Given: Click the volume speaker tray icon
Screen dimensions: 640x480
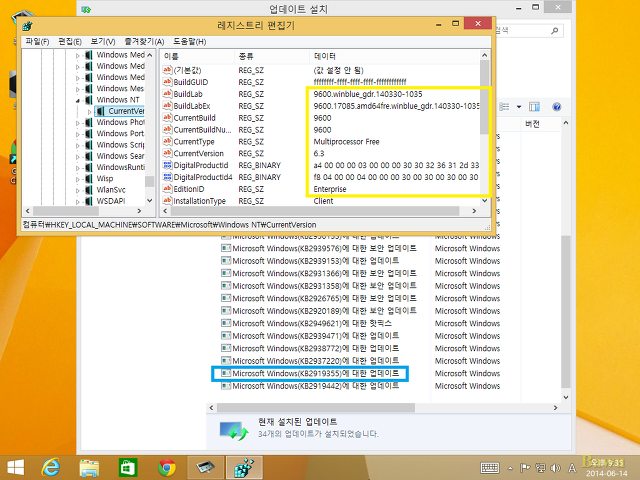Looking at the screenshot, I should click(555, 468).
